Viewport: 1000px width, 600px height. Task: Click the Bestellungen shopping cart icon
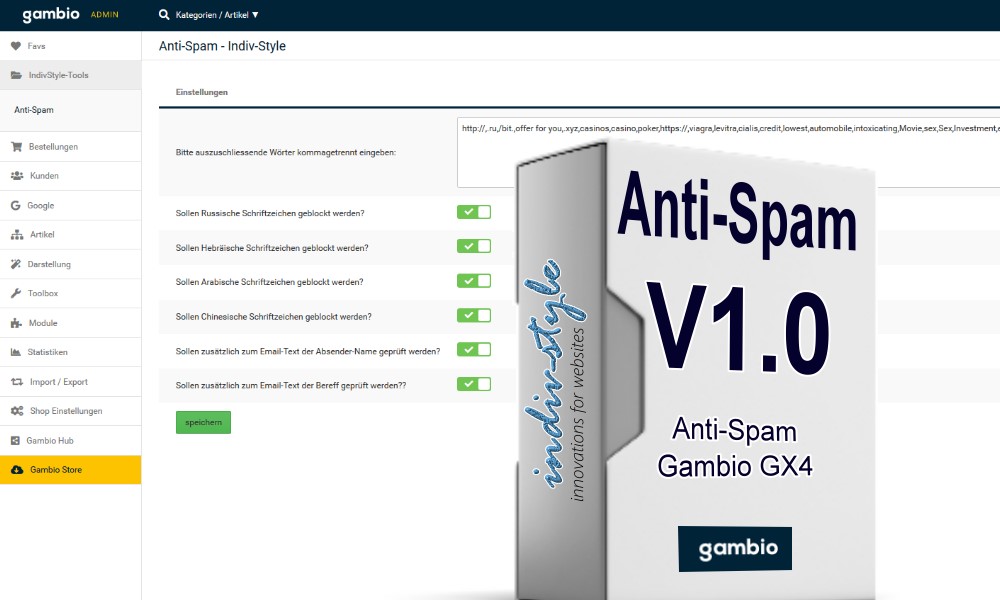pos(17,147)
